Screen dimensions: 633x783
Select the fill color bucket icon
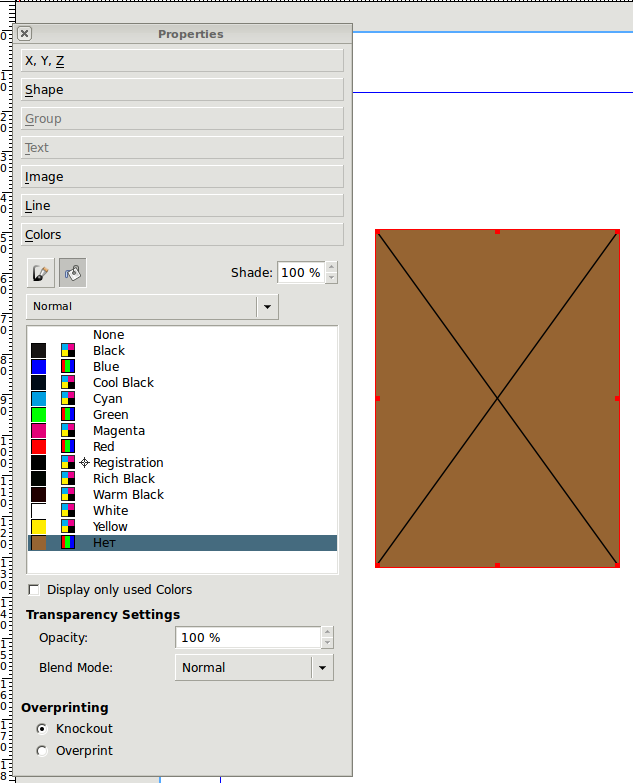[72, 272]
